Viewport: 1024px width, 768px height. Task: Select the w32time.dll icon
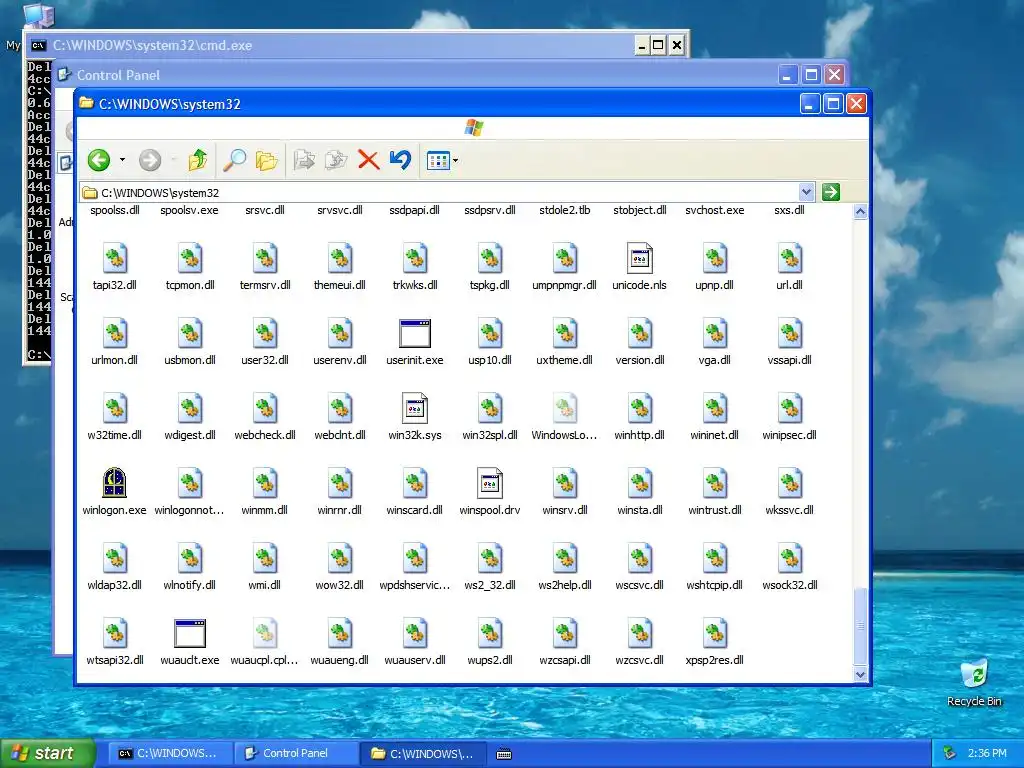coord(115,408)
